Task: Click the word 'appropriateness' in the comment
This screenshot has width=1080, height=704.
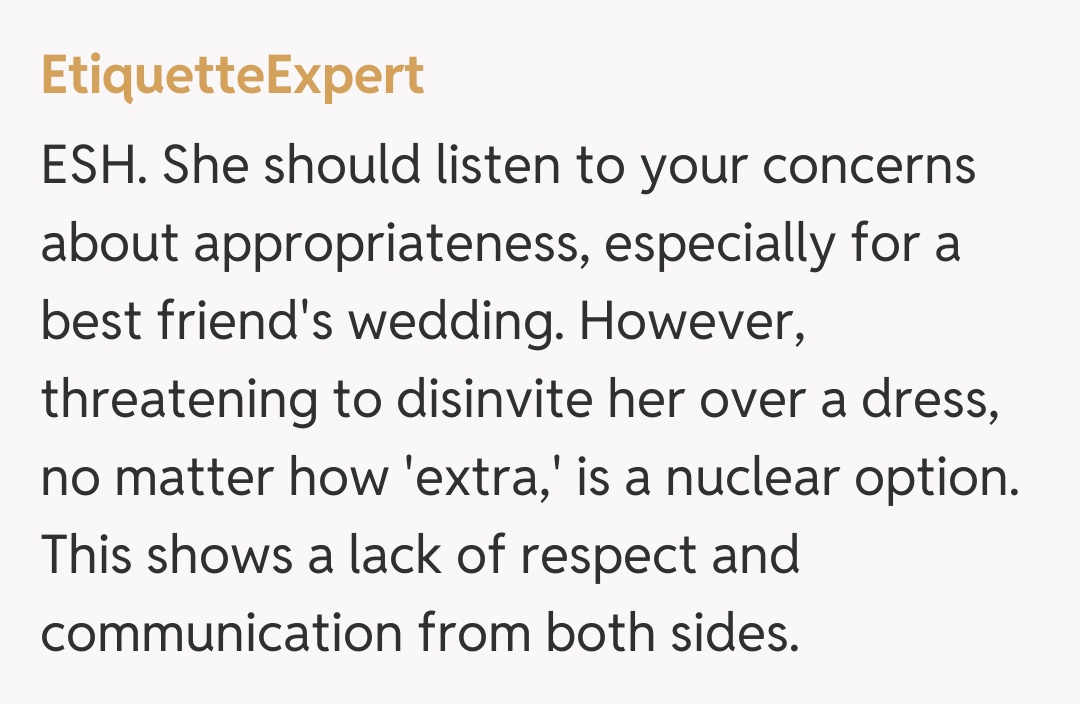Action: [x=389, y=245]
